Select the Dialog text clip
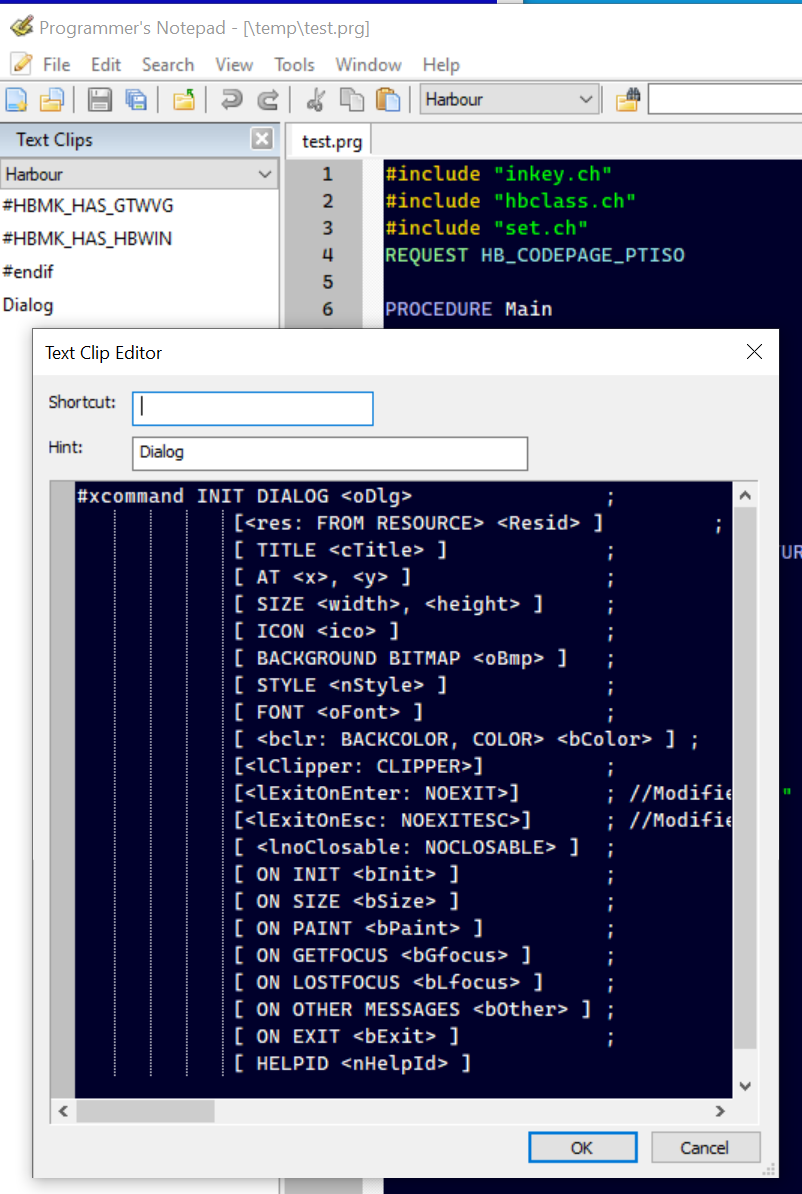Screen dimensions: 802x1194 28,305
